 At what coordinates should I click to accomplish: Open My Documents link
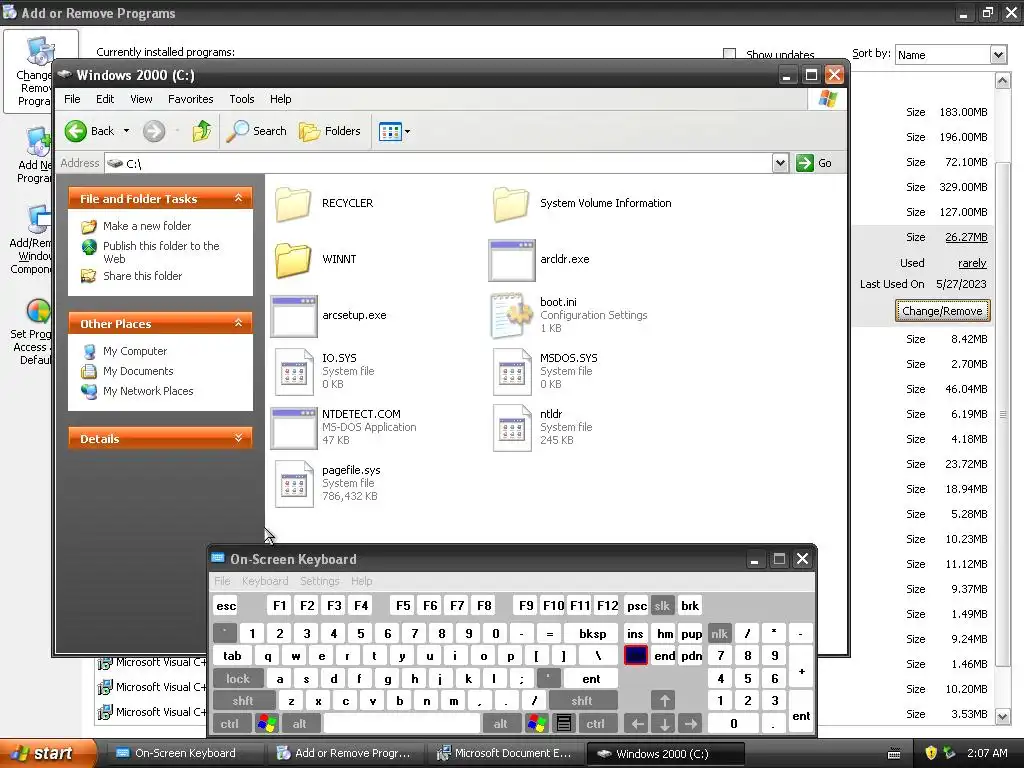pyautogui.click(x=138, y=371)
